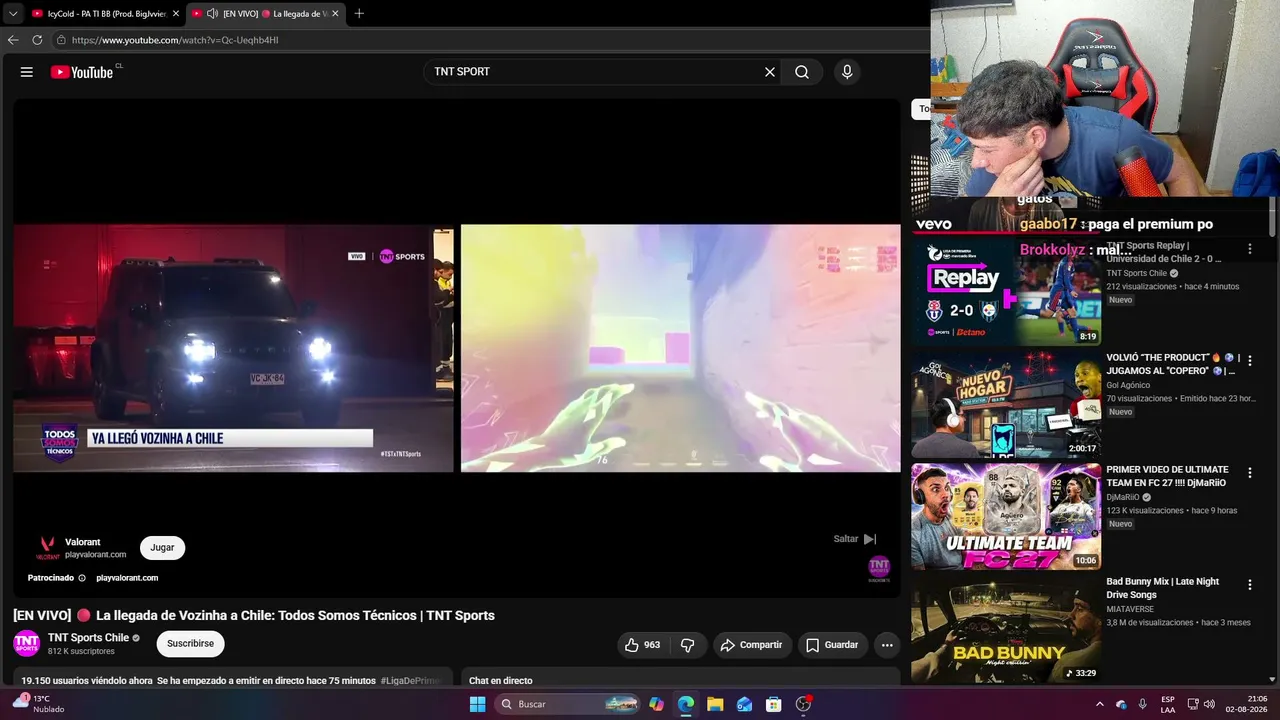Screen dimensions: 1280x720
Task: Go to the YouTube home logo
Action: pos(82,72)
